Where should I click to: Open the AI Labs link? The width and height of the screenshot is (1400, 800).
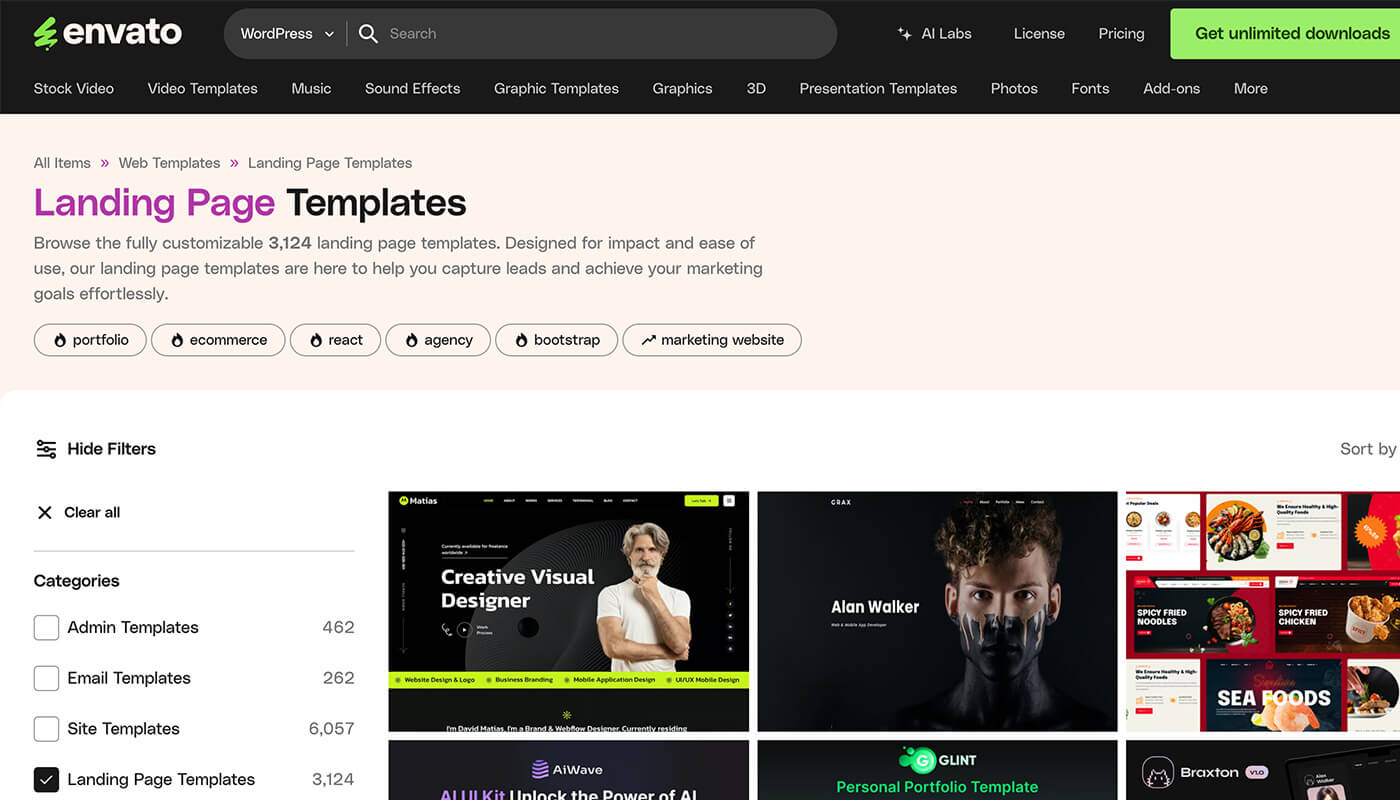934,34
